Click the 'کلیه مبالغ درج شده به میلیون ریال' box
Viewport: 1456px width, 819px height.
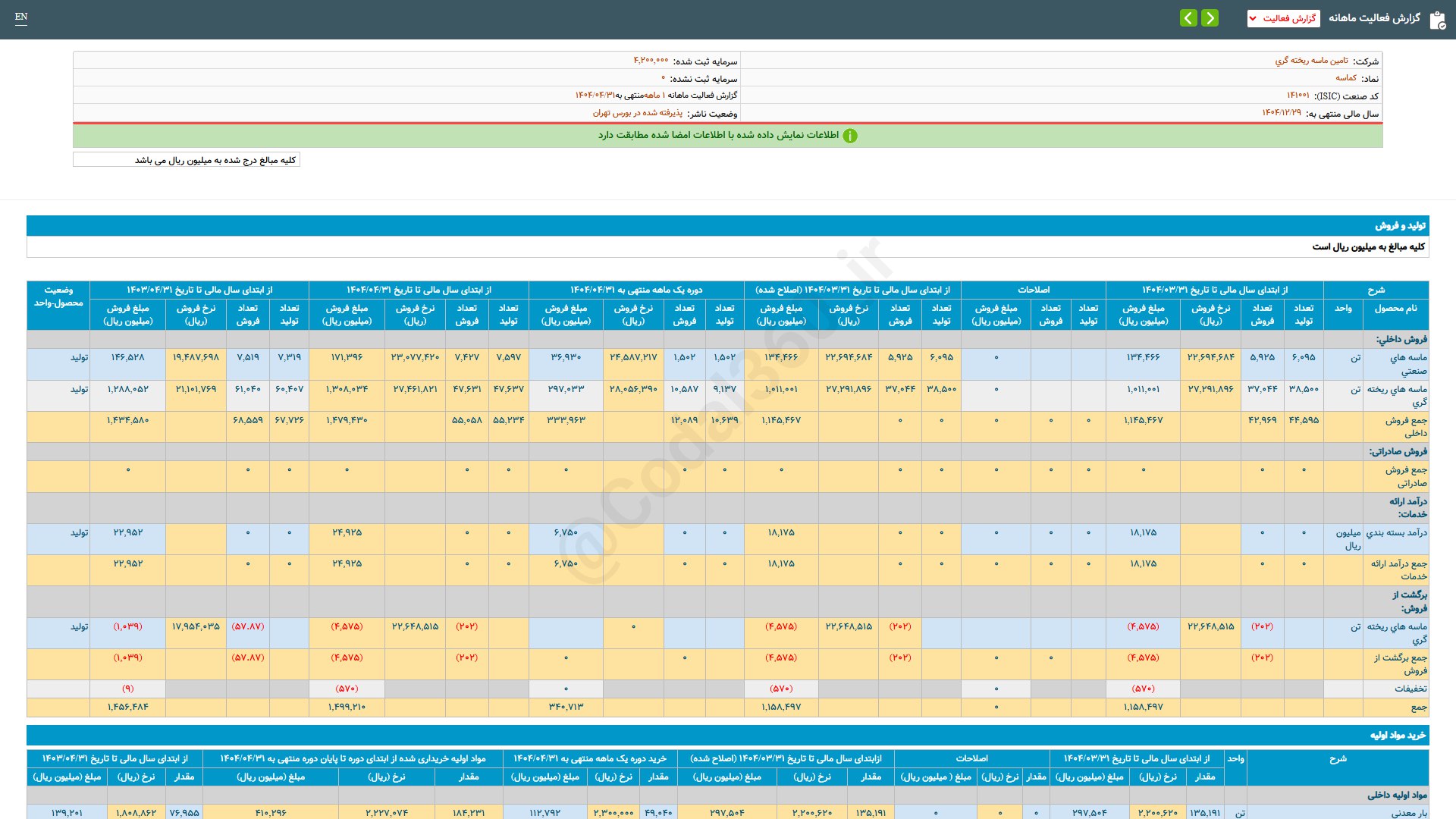coord(187,160)
